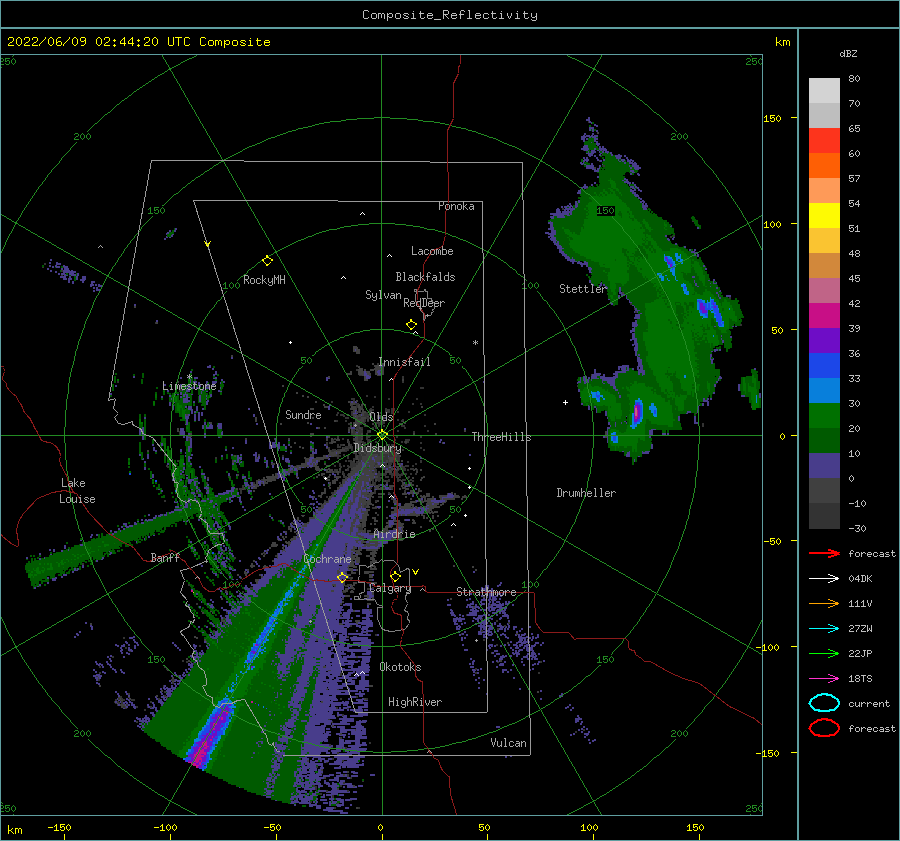Click the orange swatch between 60 and 57

point(824,166)
